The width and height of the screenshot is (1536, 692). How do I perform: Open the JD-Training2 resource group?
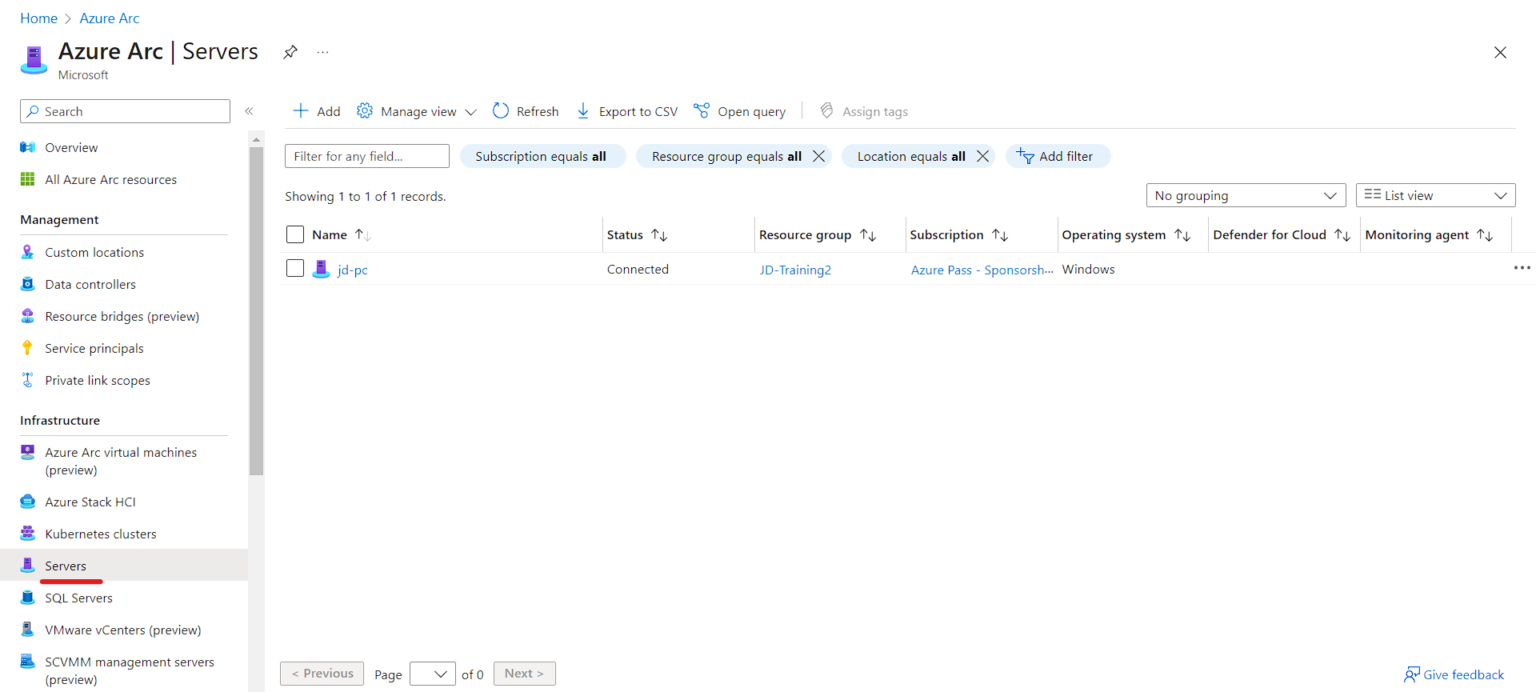click(795, 269)
